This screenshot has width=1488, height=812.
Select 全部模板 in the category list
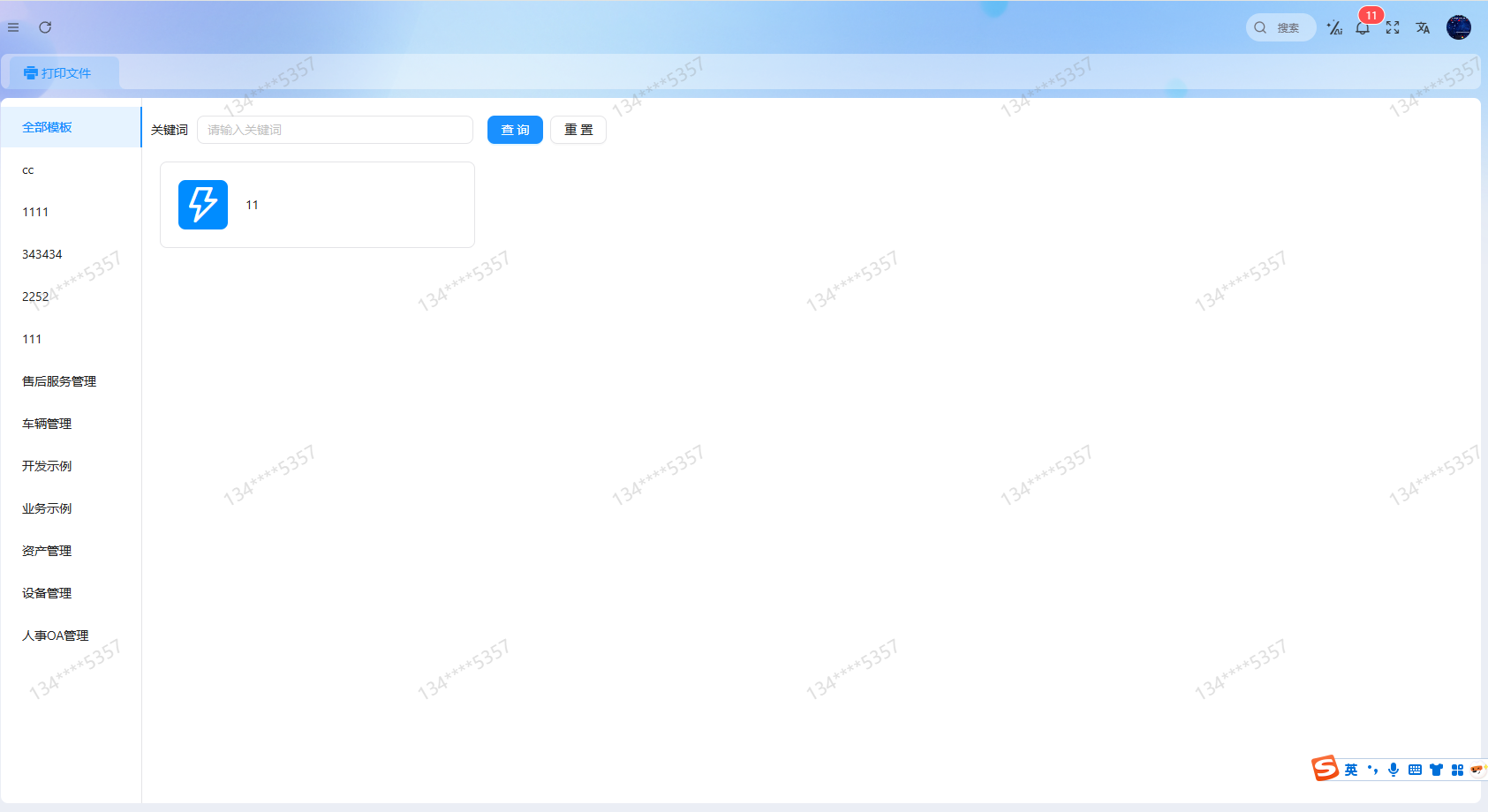click(x=71, y=127)
